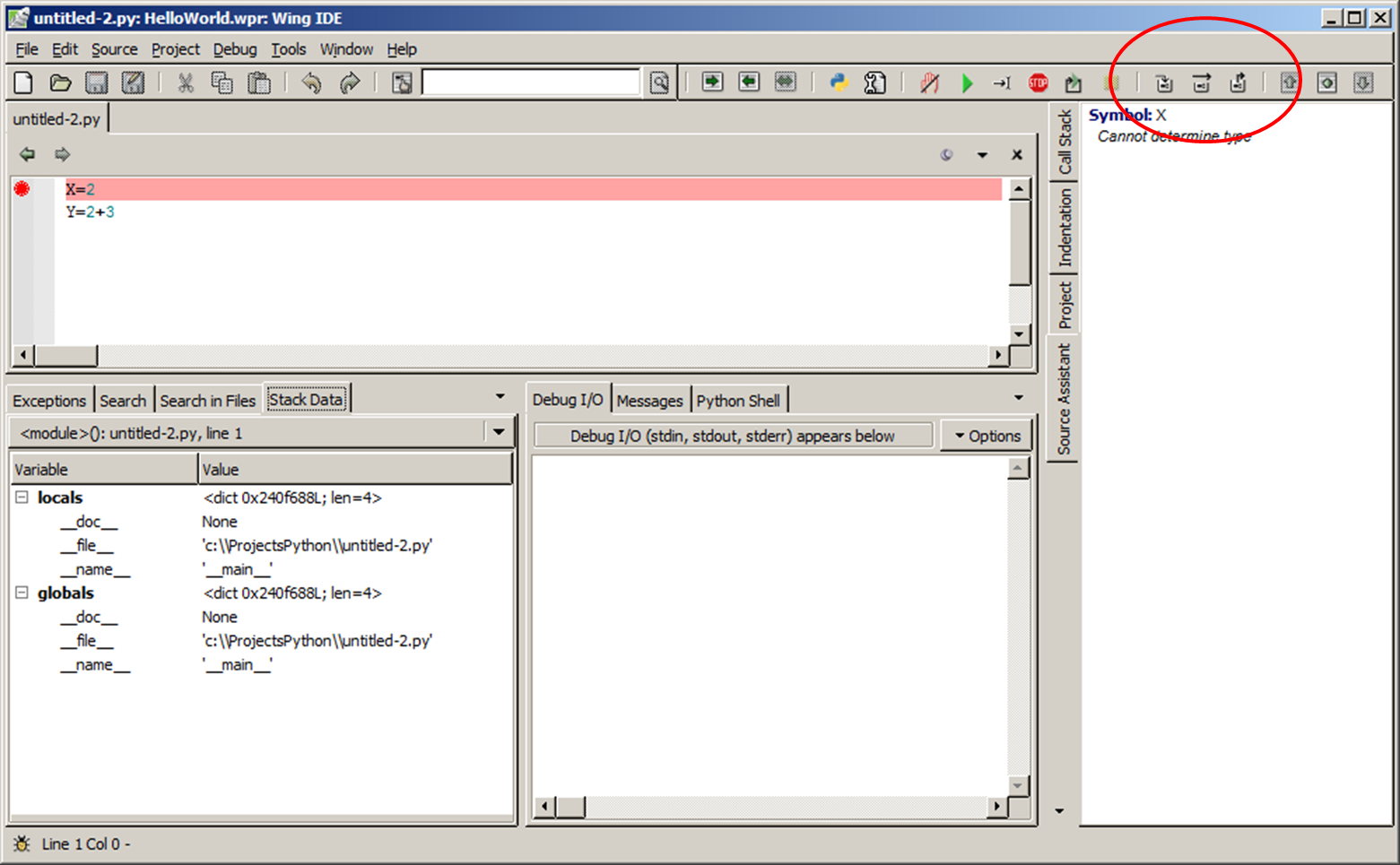Collapse the globals tree node
Screen dimensions: 1400x865
[x=22, y=593]
